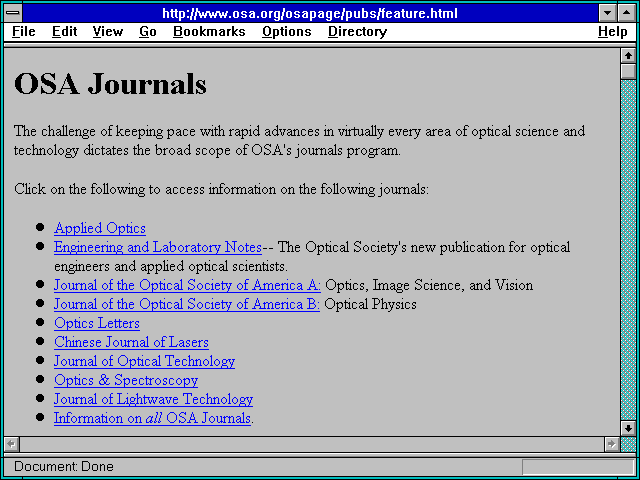Maximize the browser window with the up-arrow button

627,13
